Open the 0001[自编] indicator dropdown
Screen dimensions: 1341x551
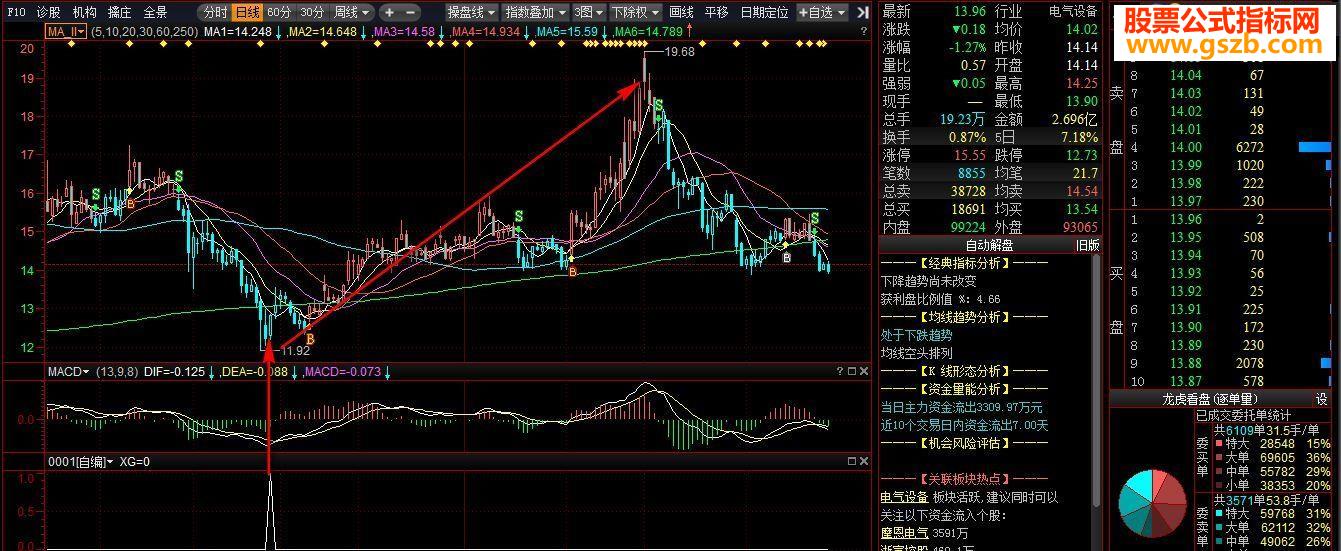[x=81, y=461]
